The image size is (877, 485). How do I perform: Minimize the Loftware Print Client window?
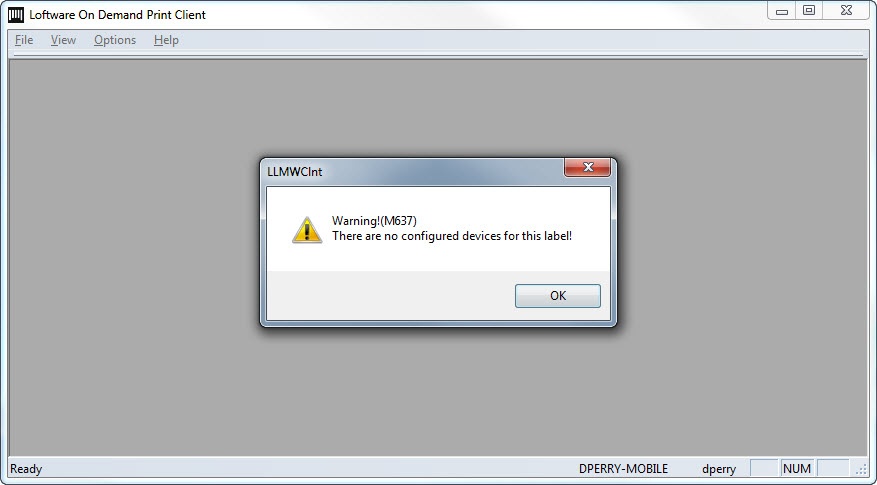[x=782, y=11]
